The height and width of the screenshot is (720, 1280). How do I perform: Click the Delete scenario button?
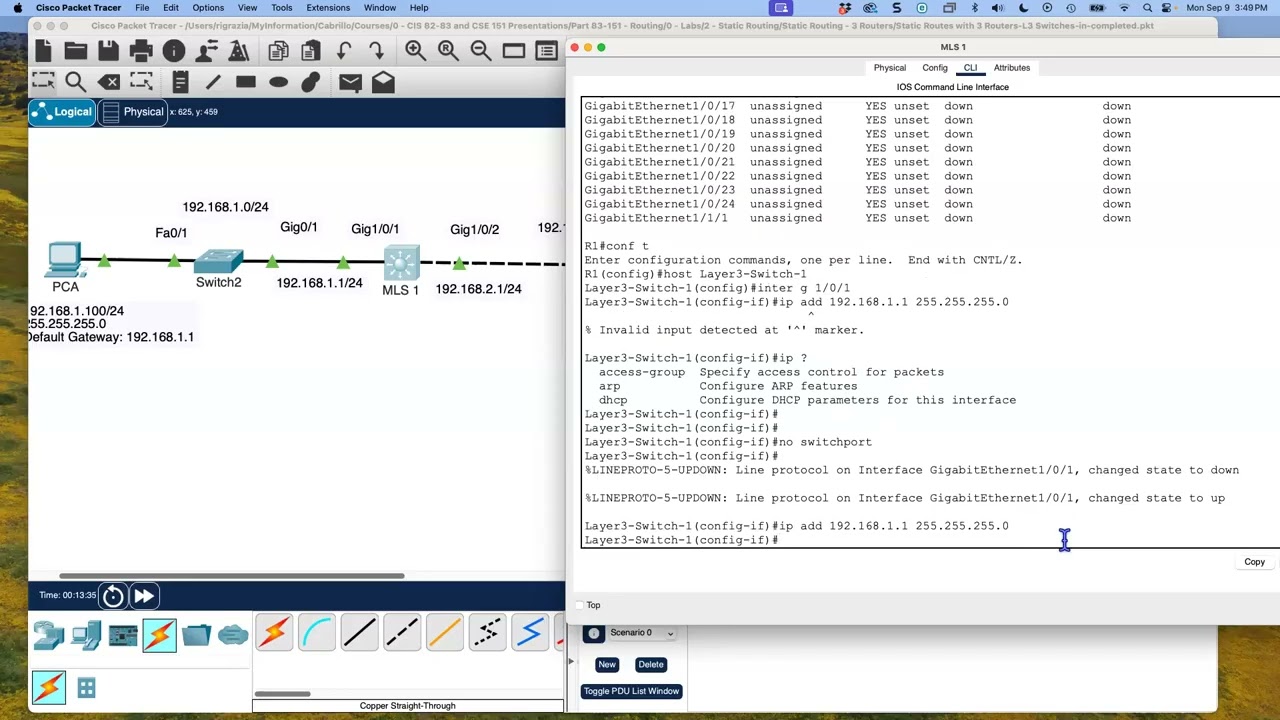(x=651, y=665)
